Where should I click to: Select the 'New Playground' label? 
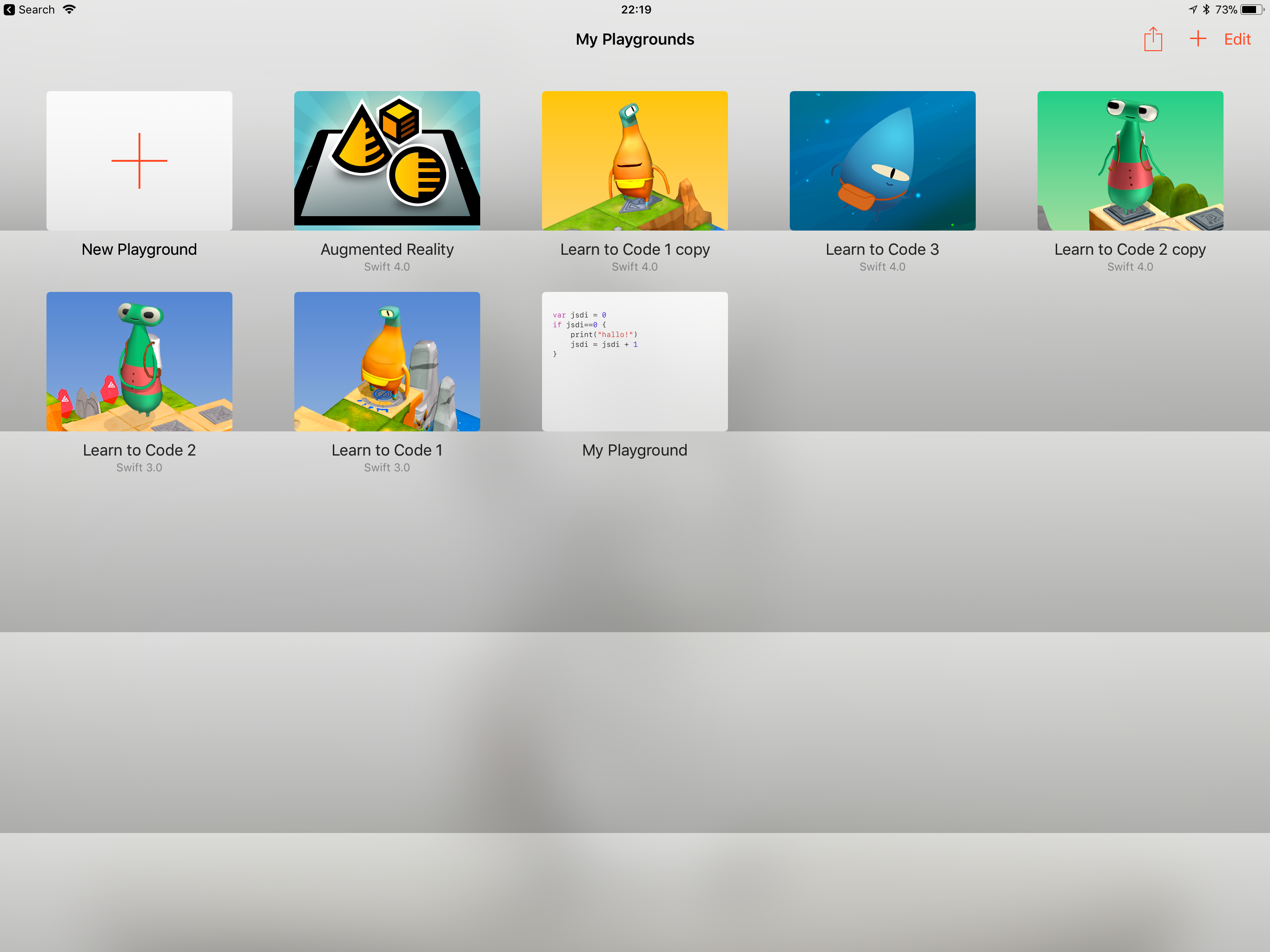click(139, 249)
